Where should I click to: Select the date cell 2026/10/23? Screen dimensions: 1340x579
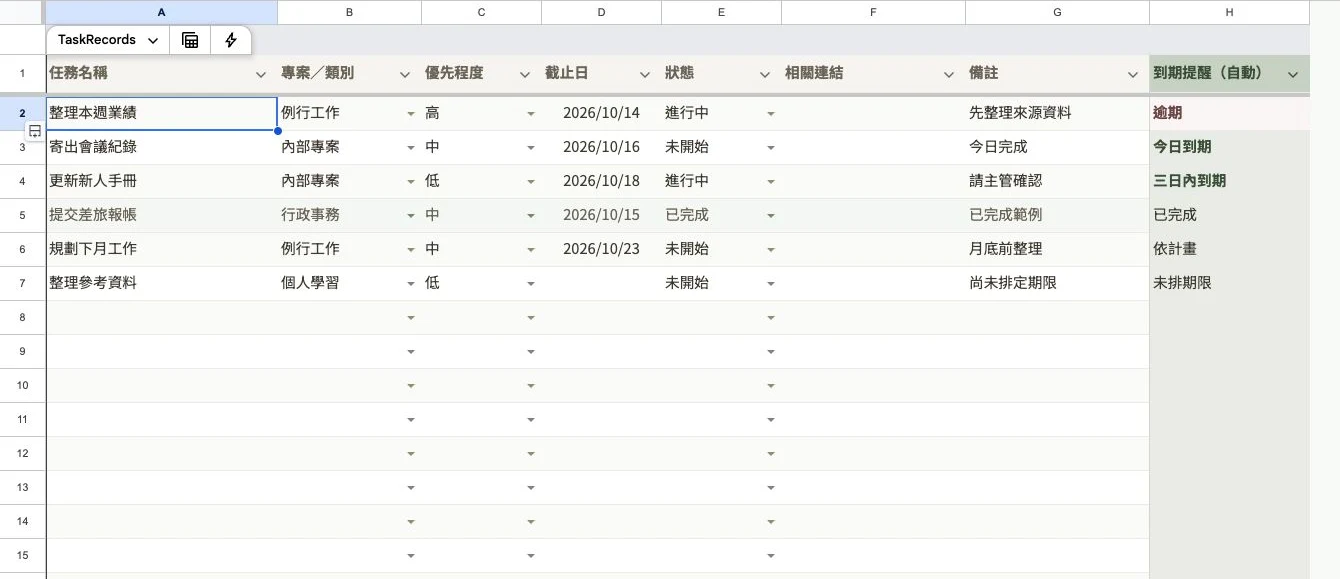(601, 249)
